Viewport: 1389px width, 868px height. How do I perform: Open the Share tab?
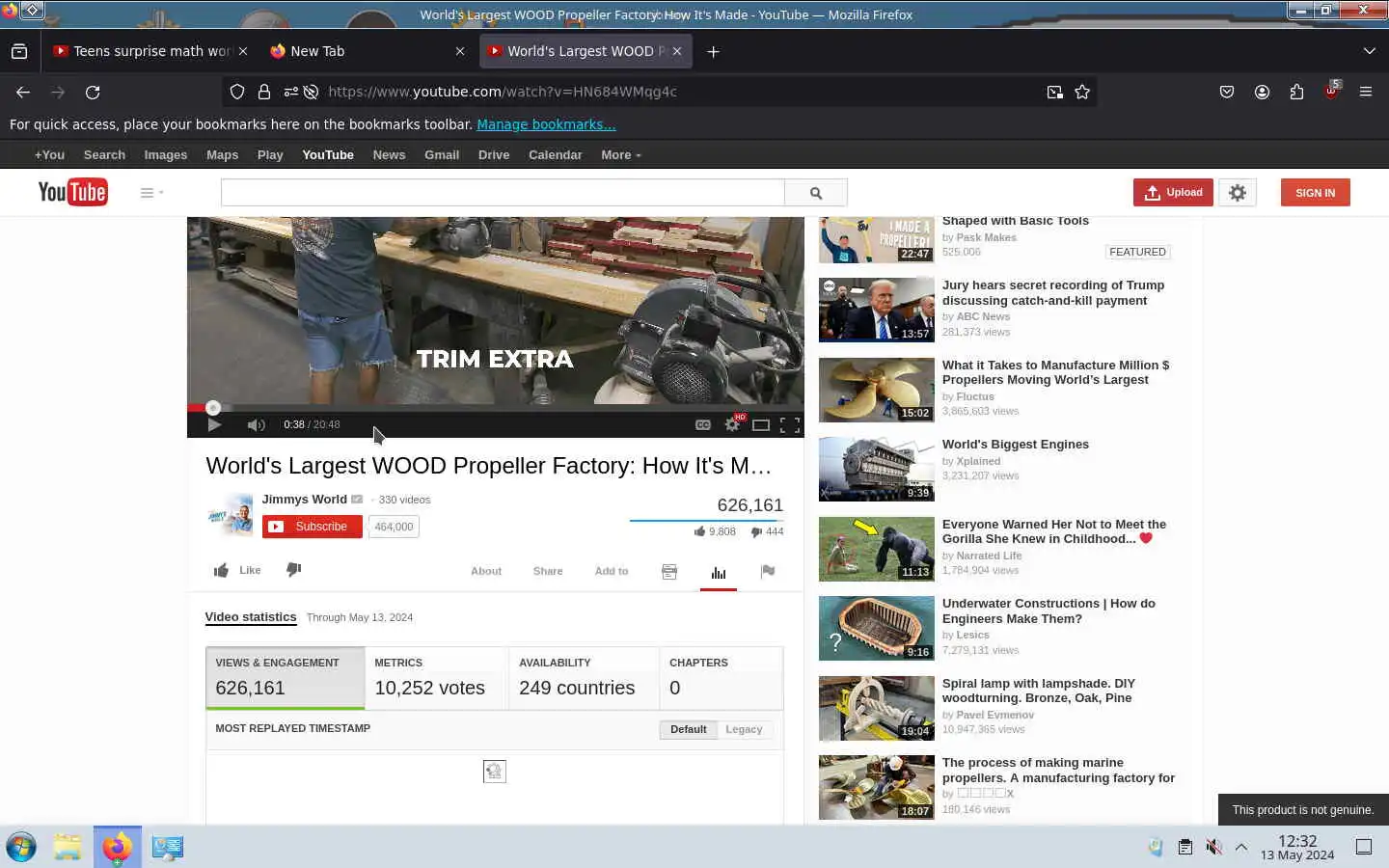548,571
